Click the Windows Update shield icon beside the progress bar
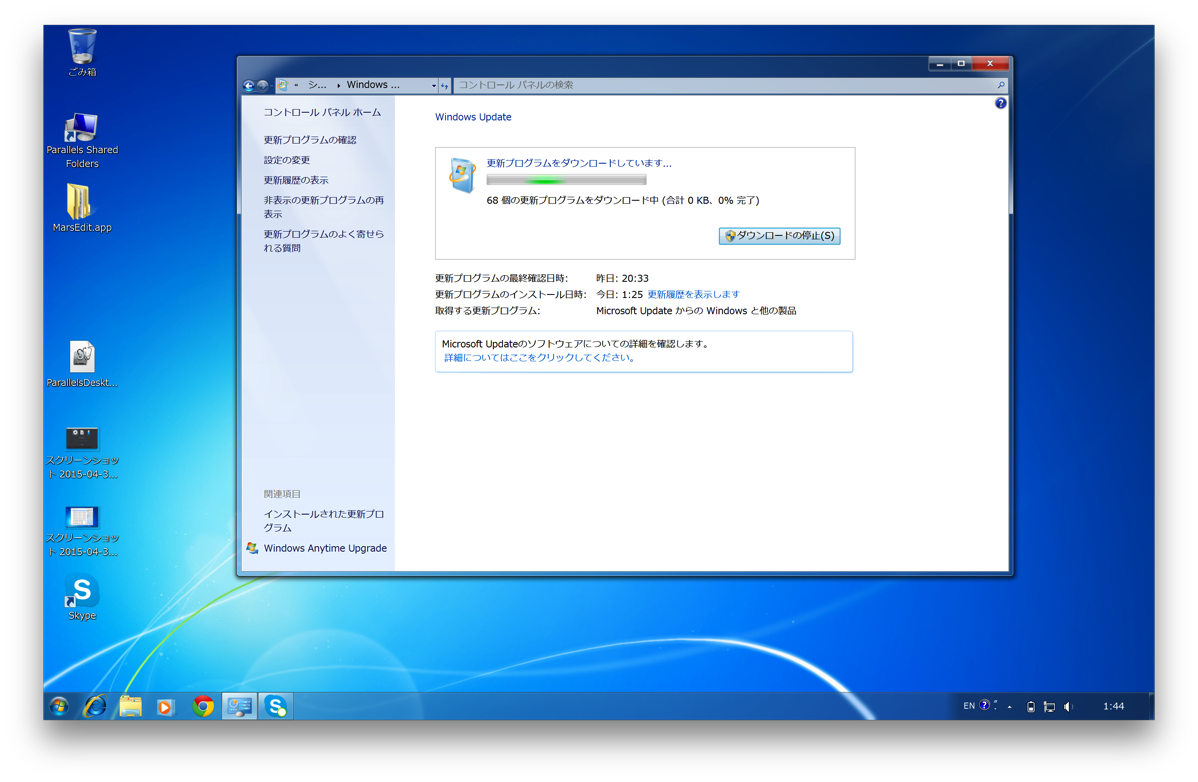Image resolution: width=1198 pixels, height=782 pixels. pos(461,174)
